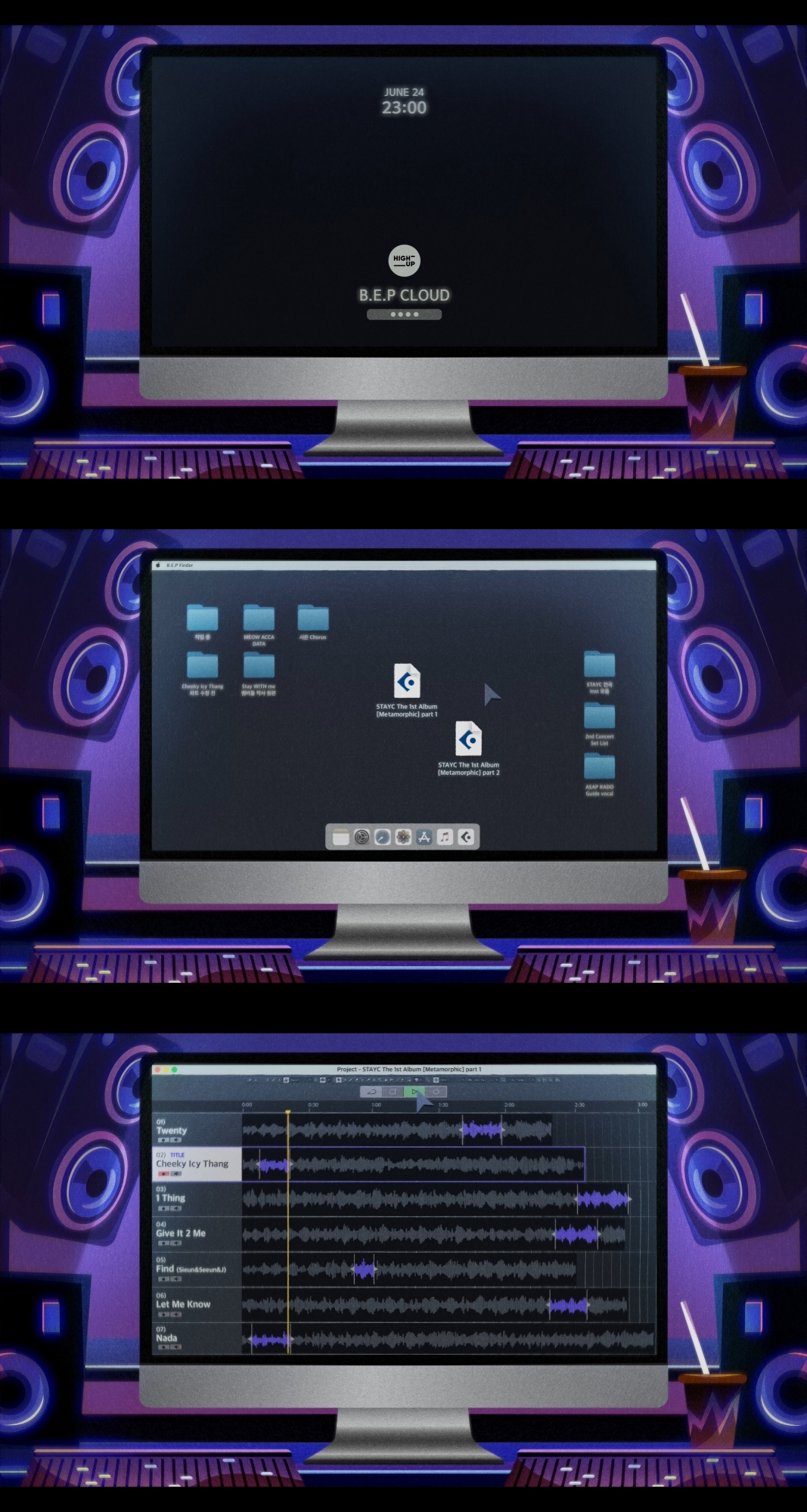807x1512 pixels.
Task: Select the Let Me Know track header
Action: [183, 1304]
